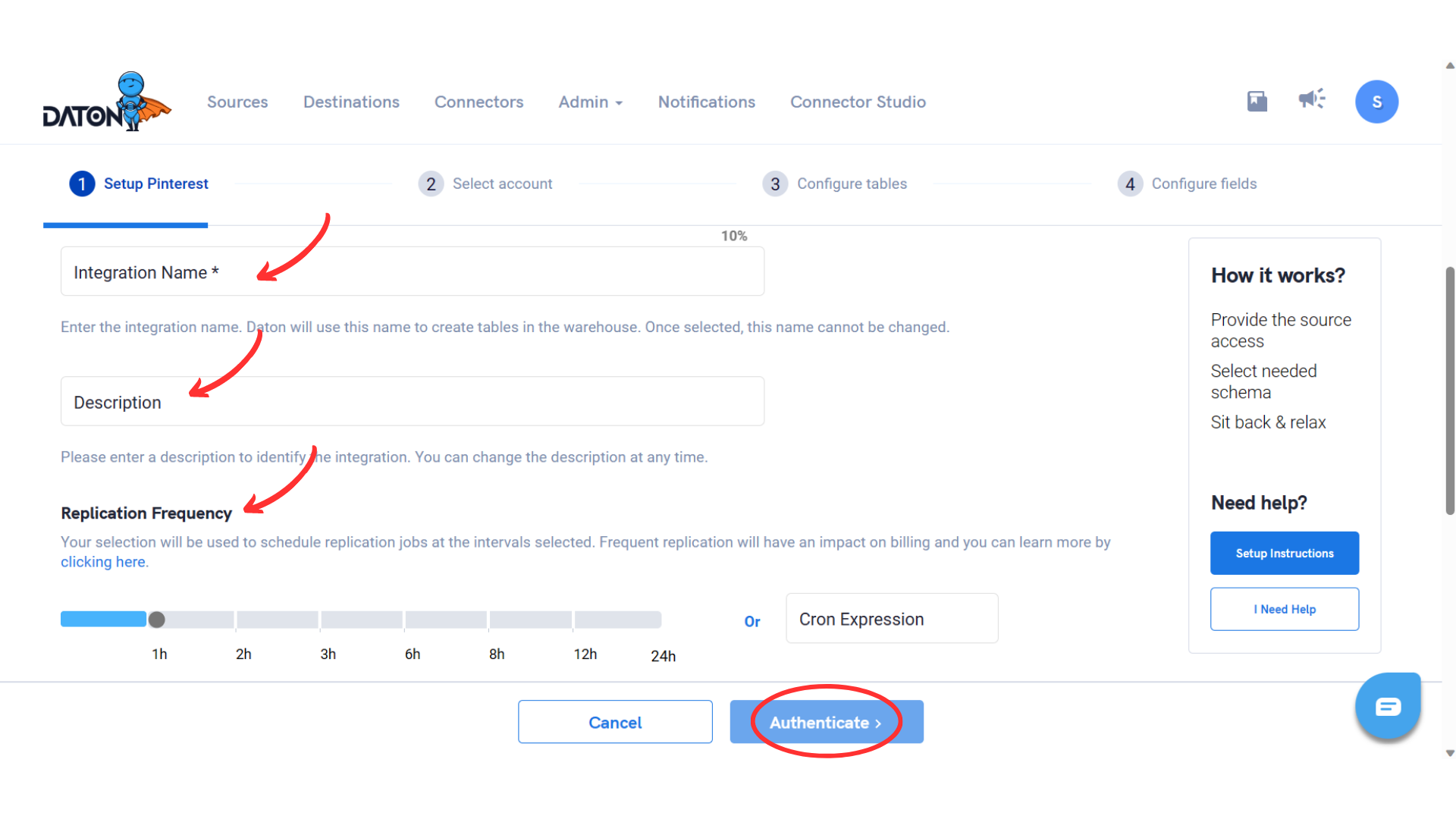This screenshot has height=819, width=1456.
Task: Click the megaphone announcements icon
Action: (1311, 99)
